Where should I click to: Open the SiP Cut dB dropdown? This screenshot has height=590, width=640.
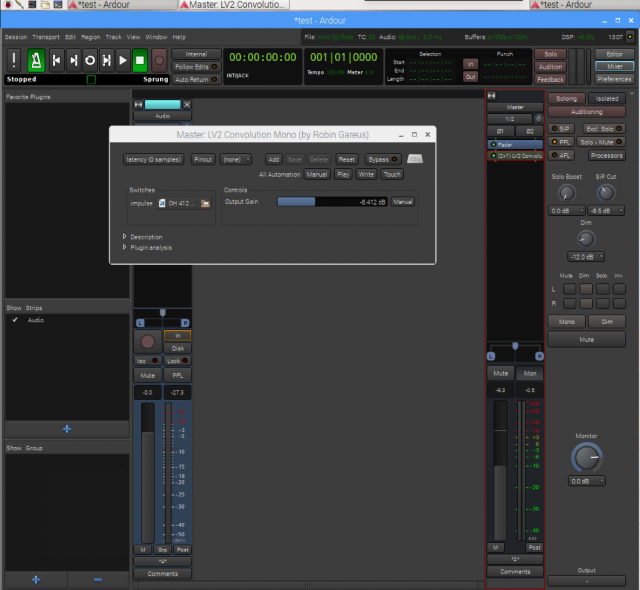coord(606,211)
